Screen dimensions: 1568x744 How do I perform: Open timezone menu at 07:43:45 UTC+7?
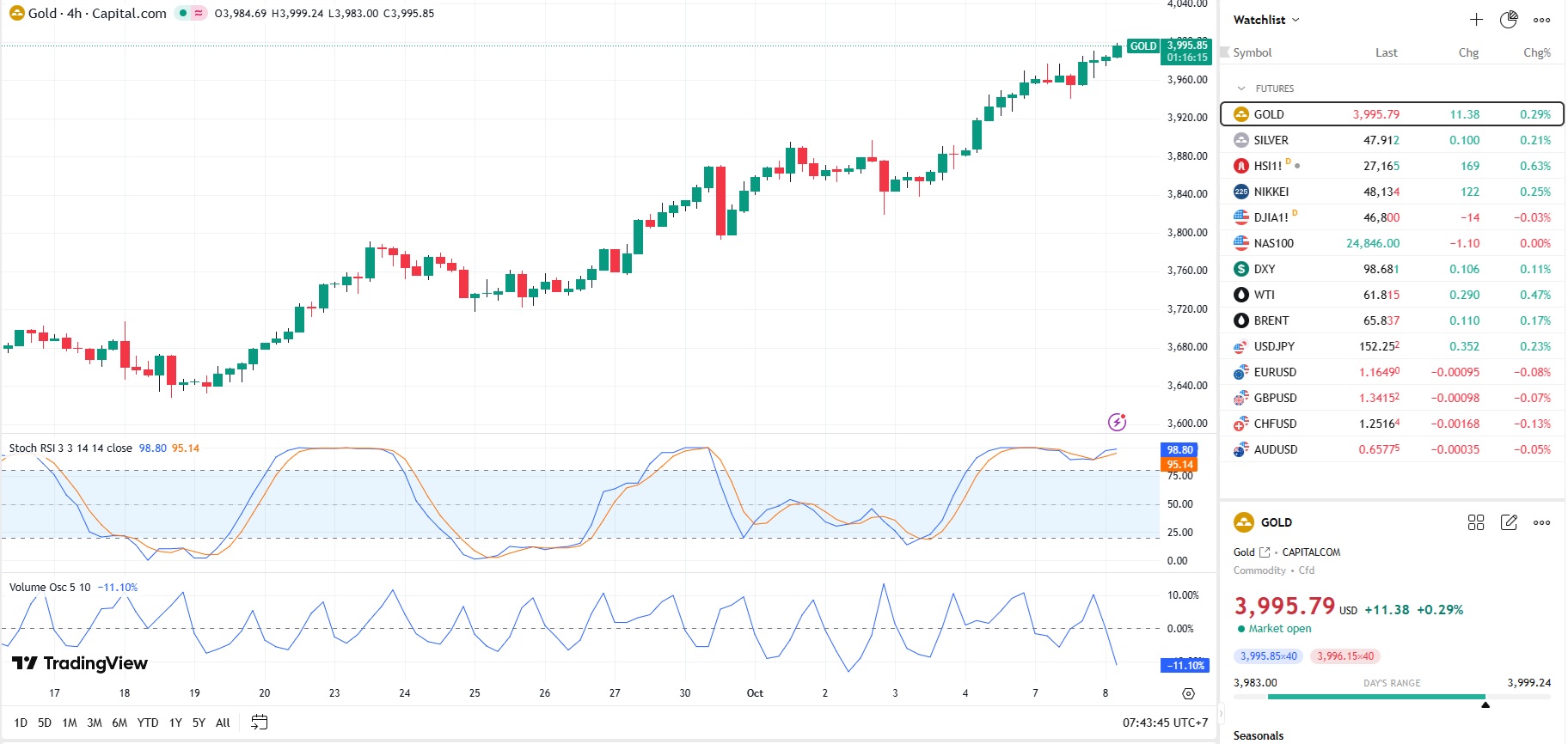pos(1165,723)
